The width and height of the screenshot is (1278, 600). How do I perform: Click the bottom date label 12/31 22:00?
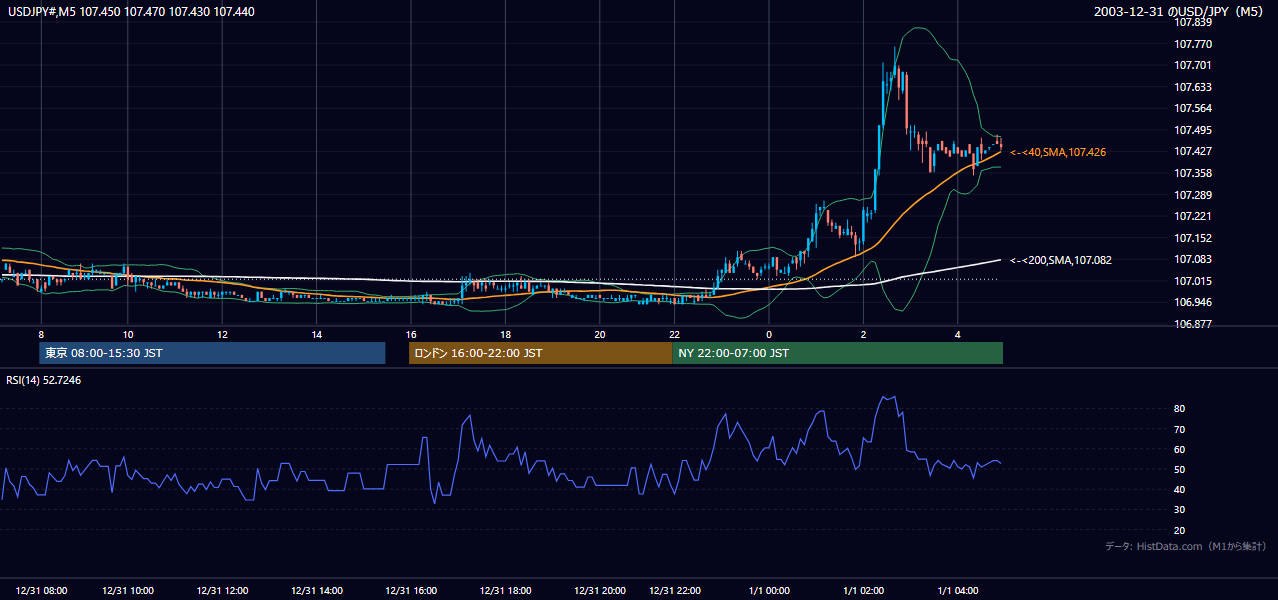coord(675,591)
